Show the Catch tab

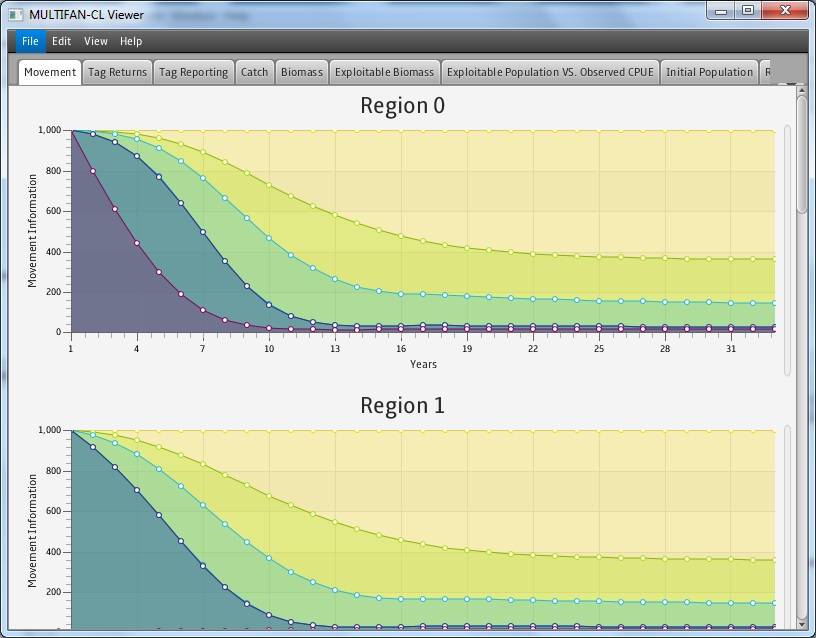[x=255, y=72]
